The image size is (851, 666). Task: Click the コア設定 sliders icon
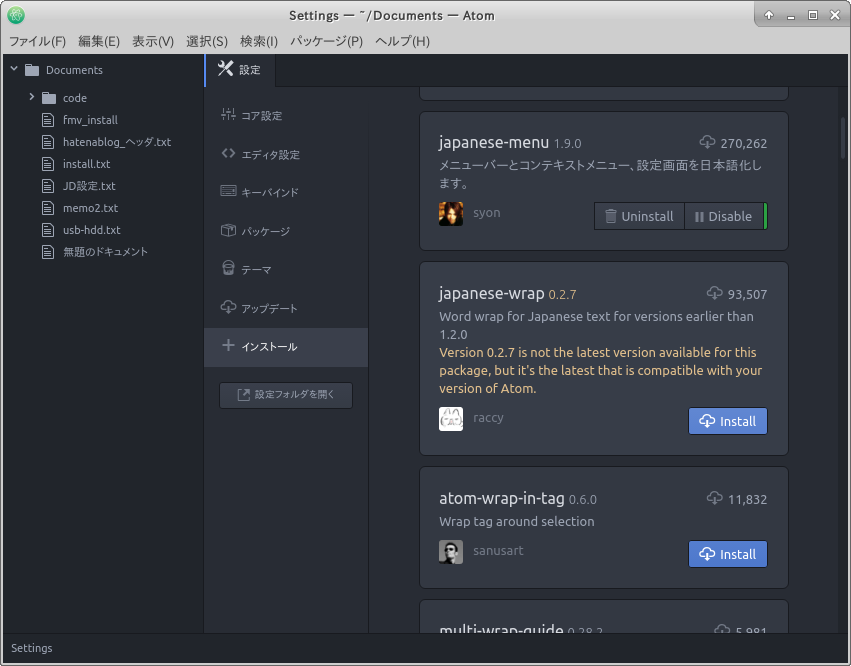click(228, 114)
